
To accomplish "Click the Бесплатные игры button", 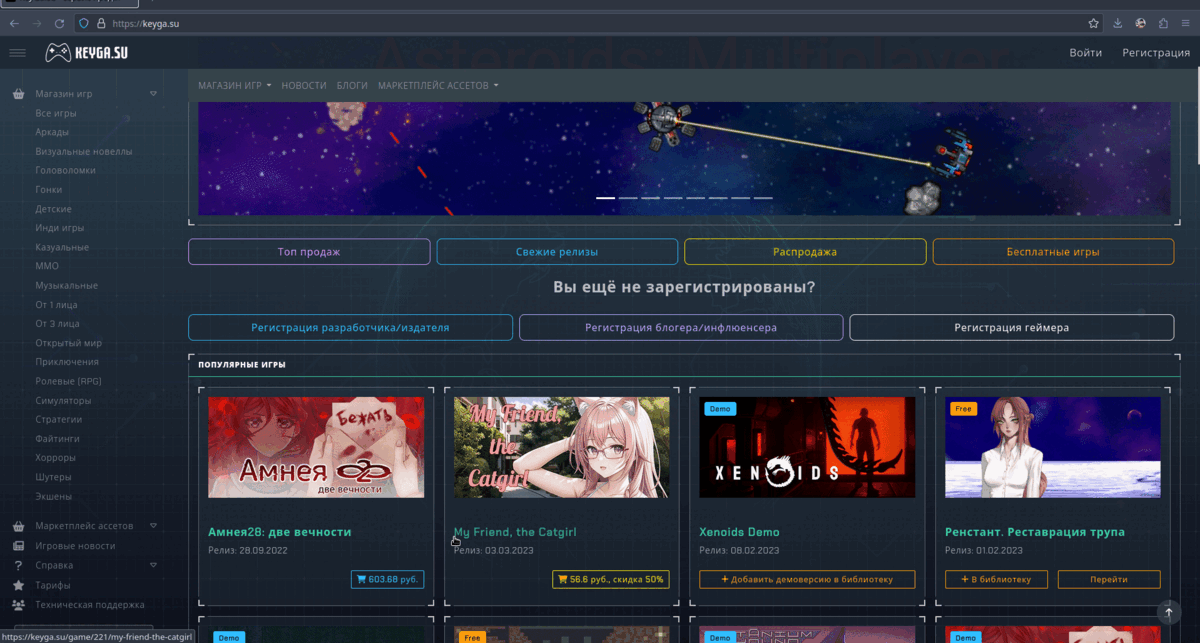I will coord(1053,252).
